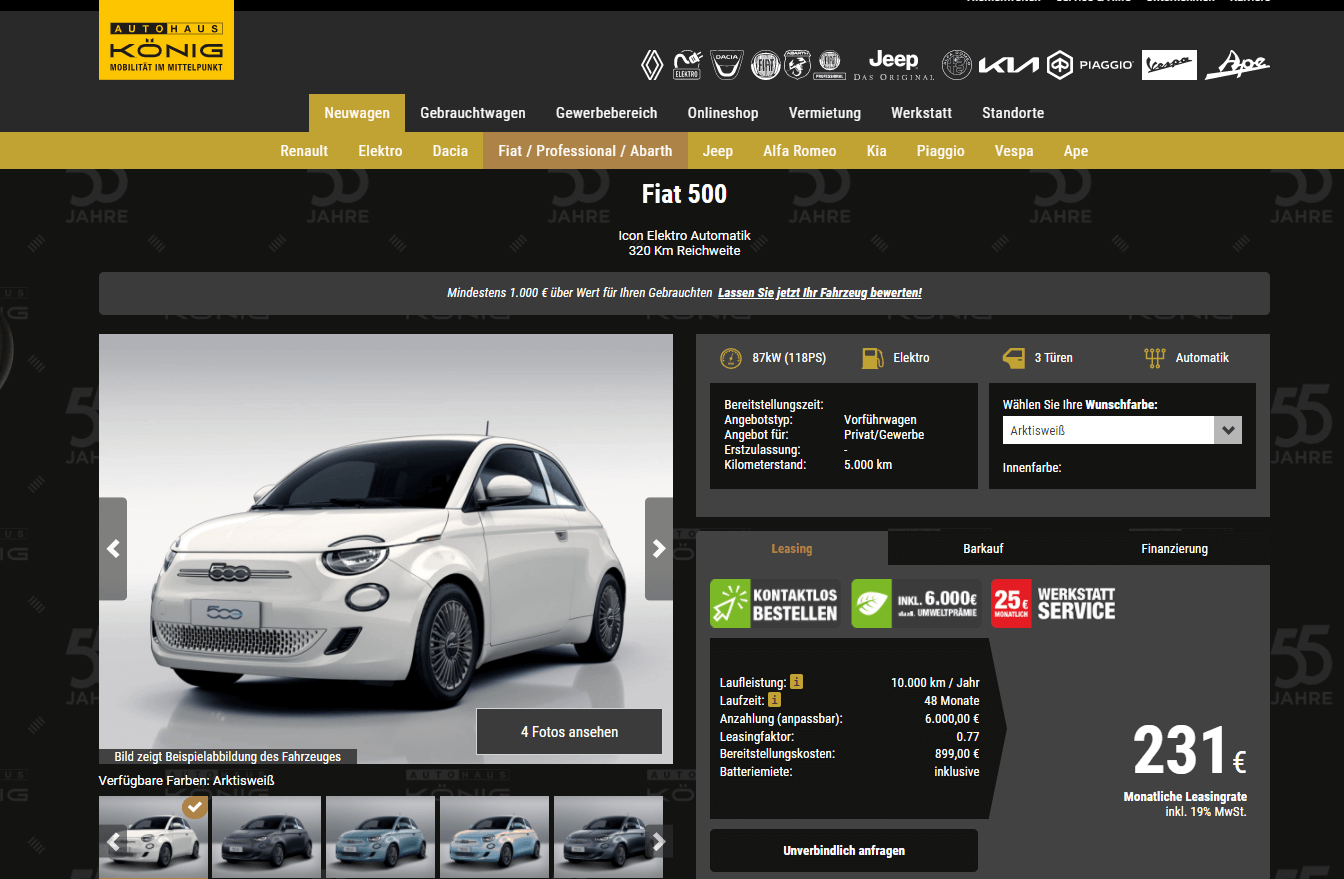The height and width of the screenshot is (879, 1344).
Task: Click the fuel pump icon beside Elektro
Action: 872,358
